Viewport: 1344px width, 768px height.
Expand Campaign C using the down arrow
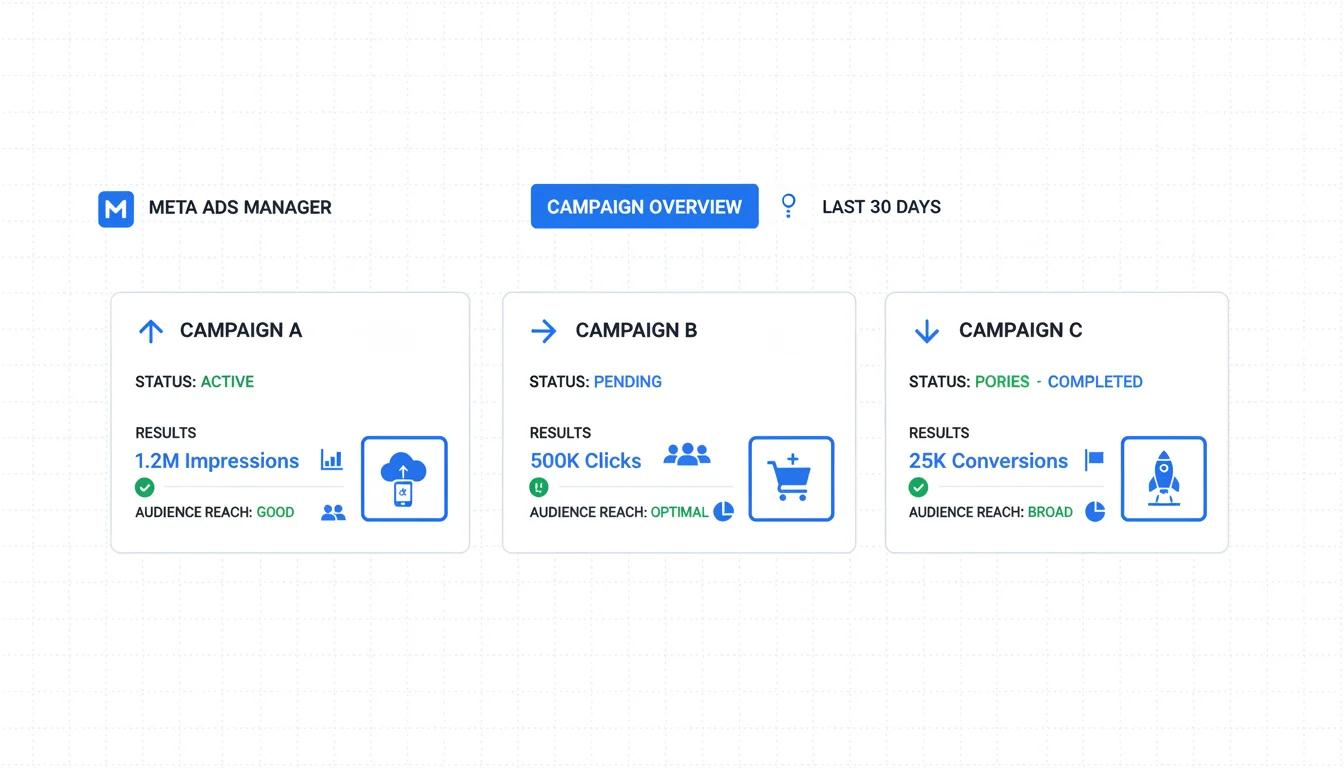tap(927, 331)
